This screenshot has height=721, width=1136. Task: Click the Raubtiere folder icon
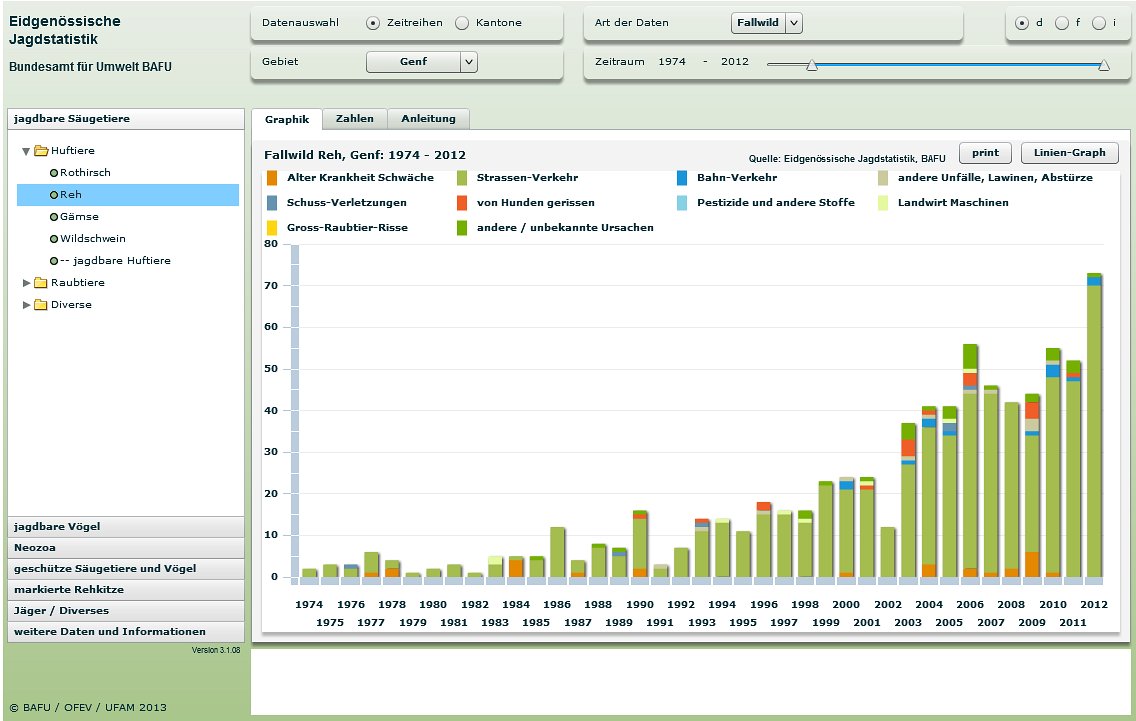click(41, 283)
